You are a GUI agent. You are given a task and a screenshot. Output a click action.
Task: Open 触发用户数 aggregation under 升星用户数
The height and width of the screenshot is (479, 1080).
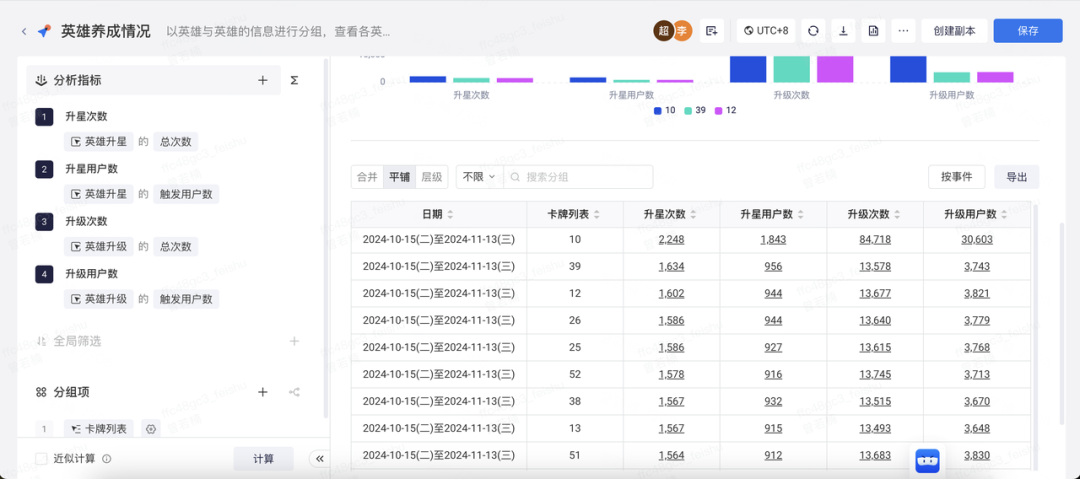click(x=186, y=194)
